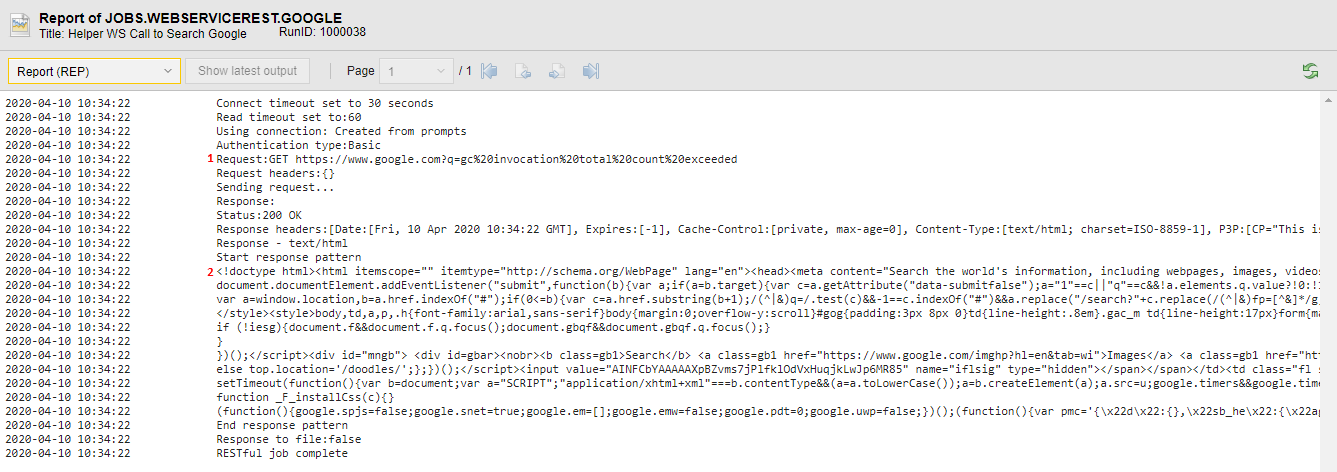Click the 'Response to file:false' line
The height and width of the screenshot is (472, 1337).
pyautogui.click(x=288, y=439)
